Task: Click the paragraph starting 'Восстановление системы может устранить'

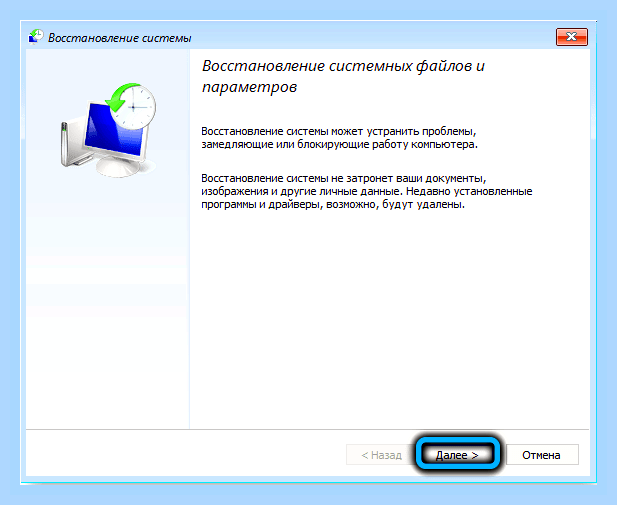Action: [339, 138]
